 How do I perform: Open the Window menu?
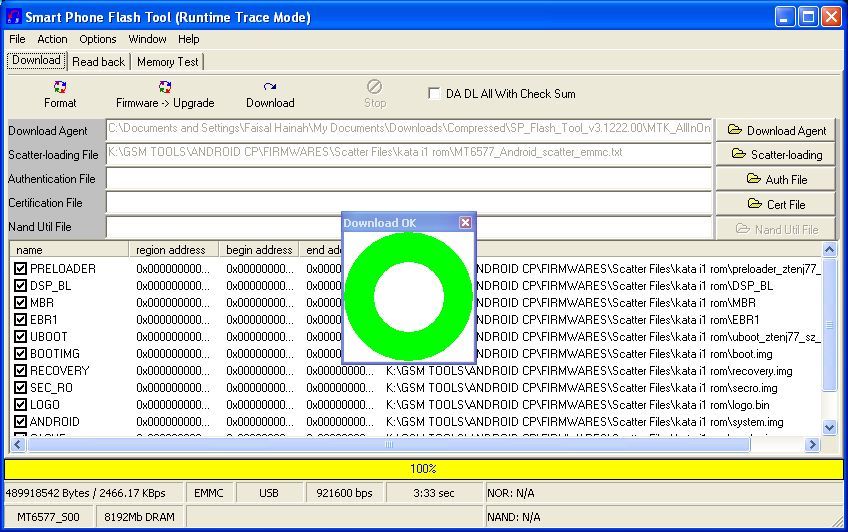147,39
